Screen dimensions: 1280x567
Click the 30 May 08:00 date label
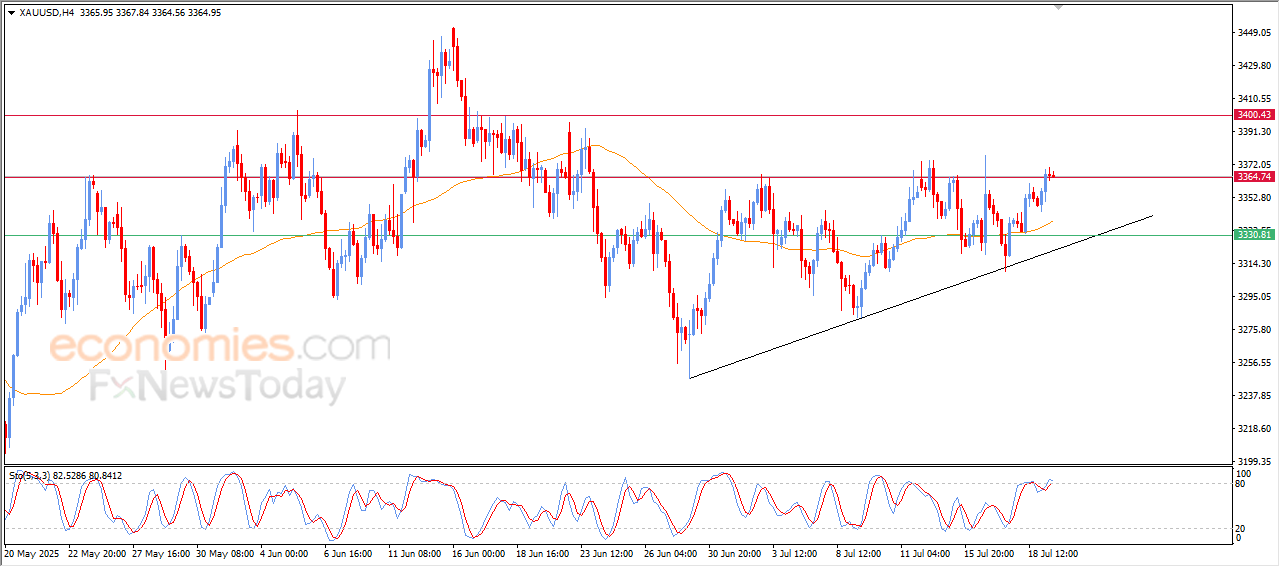(224, 552)
